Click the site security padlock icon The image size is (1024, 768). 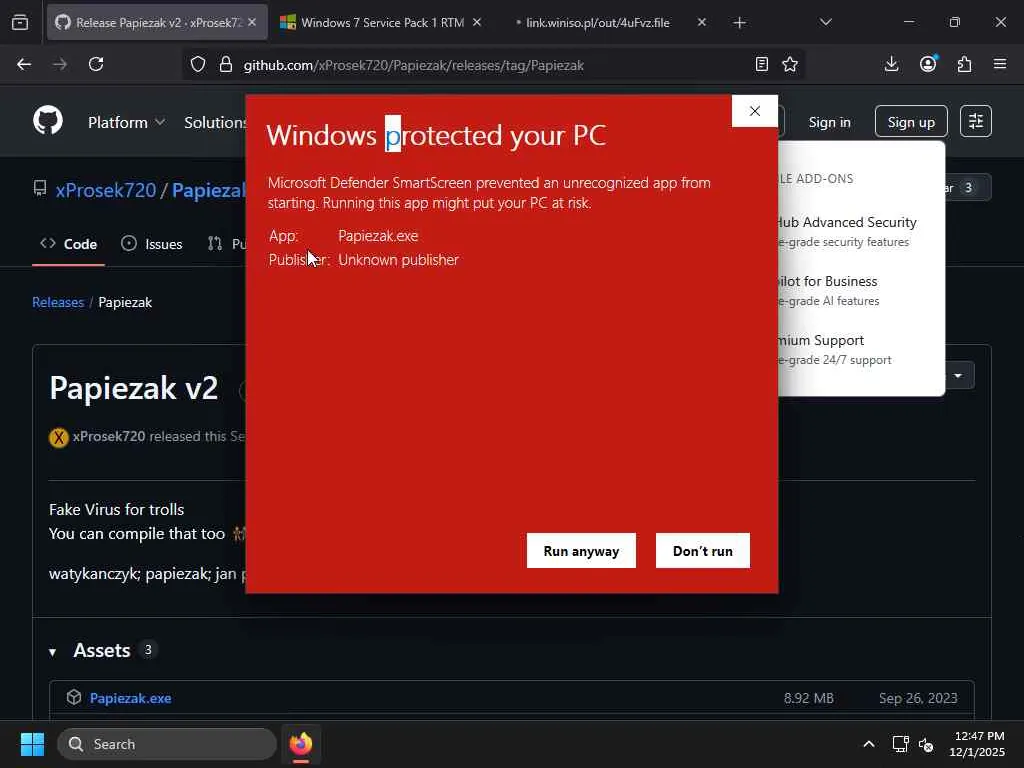(226, 64)
